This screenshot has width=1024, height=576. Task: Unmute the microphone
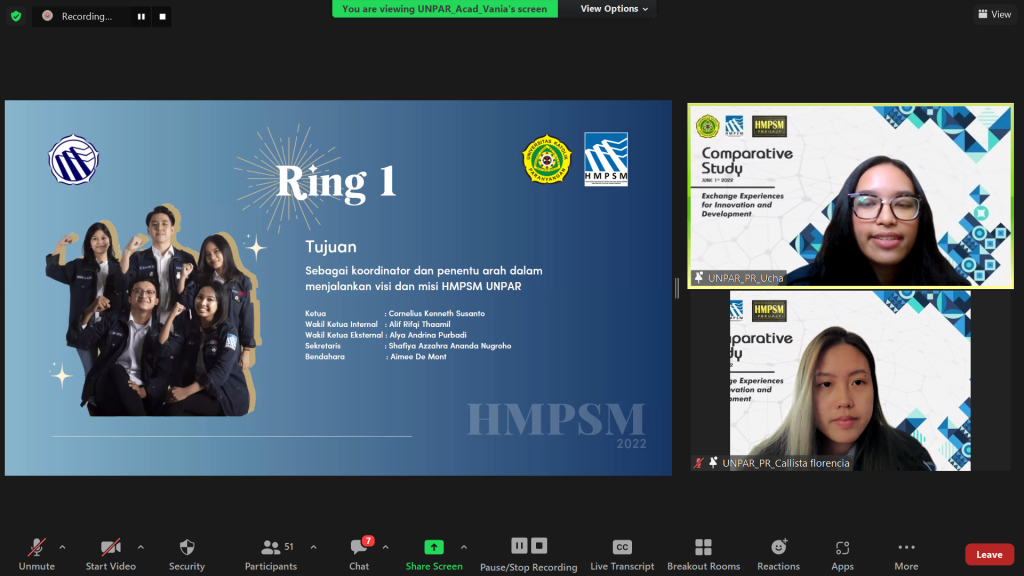coord(36,553)
